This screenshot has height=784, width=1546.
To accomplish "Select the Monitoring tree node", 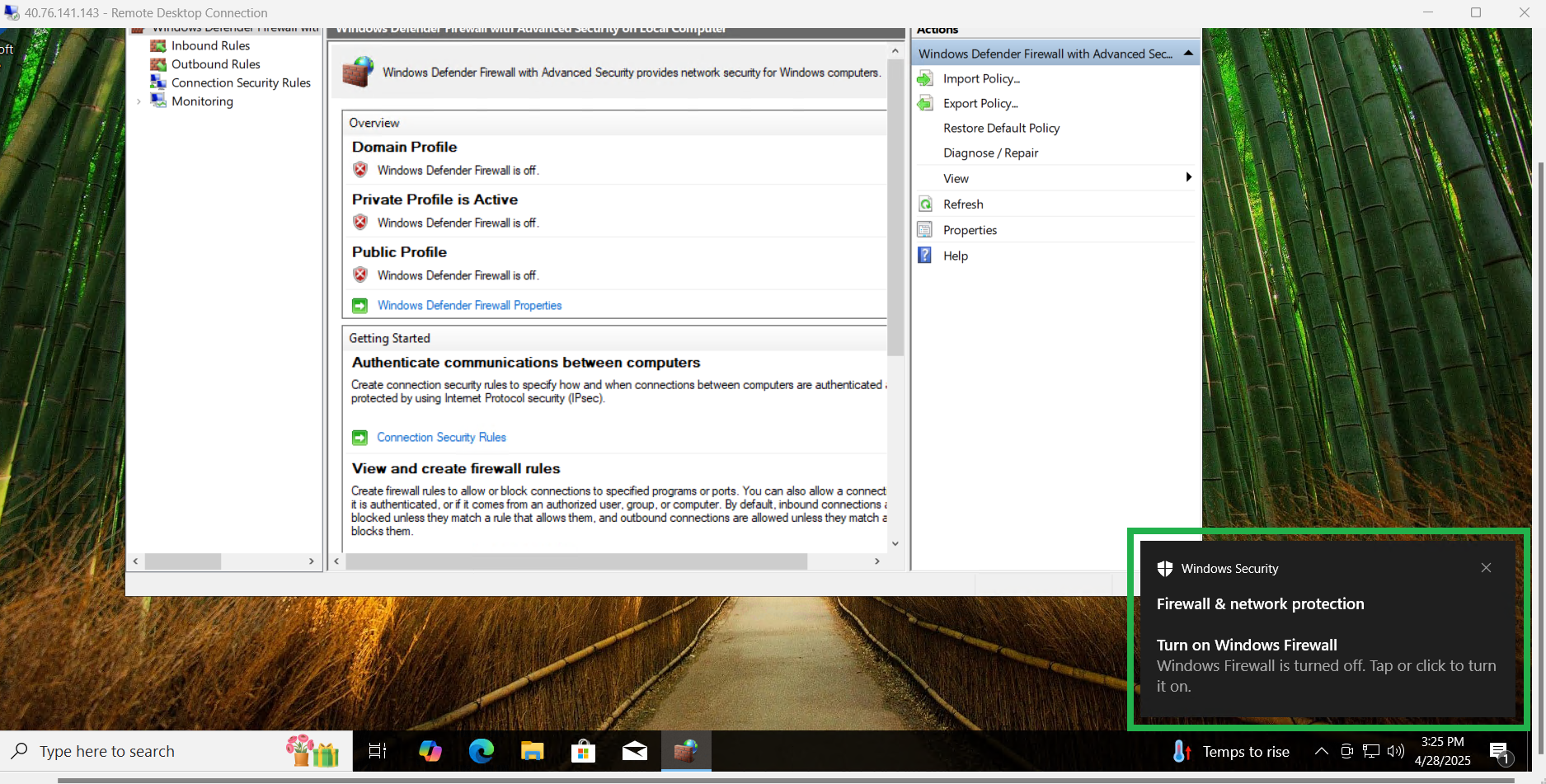I will (x=202, y=101).
